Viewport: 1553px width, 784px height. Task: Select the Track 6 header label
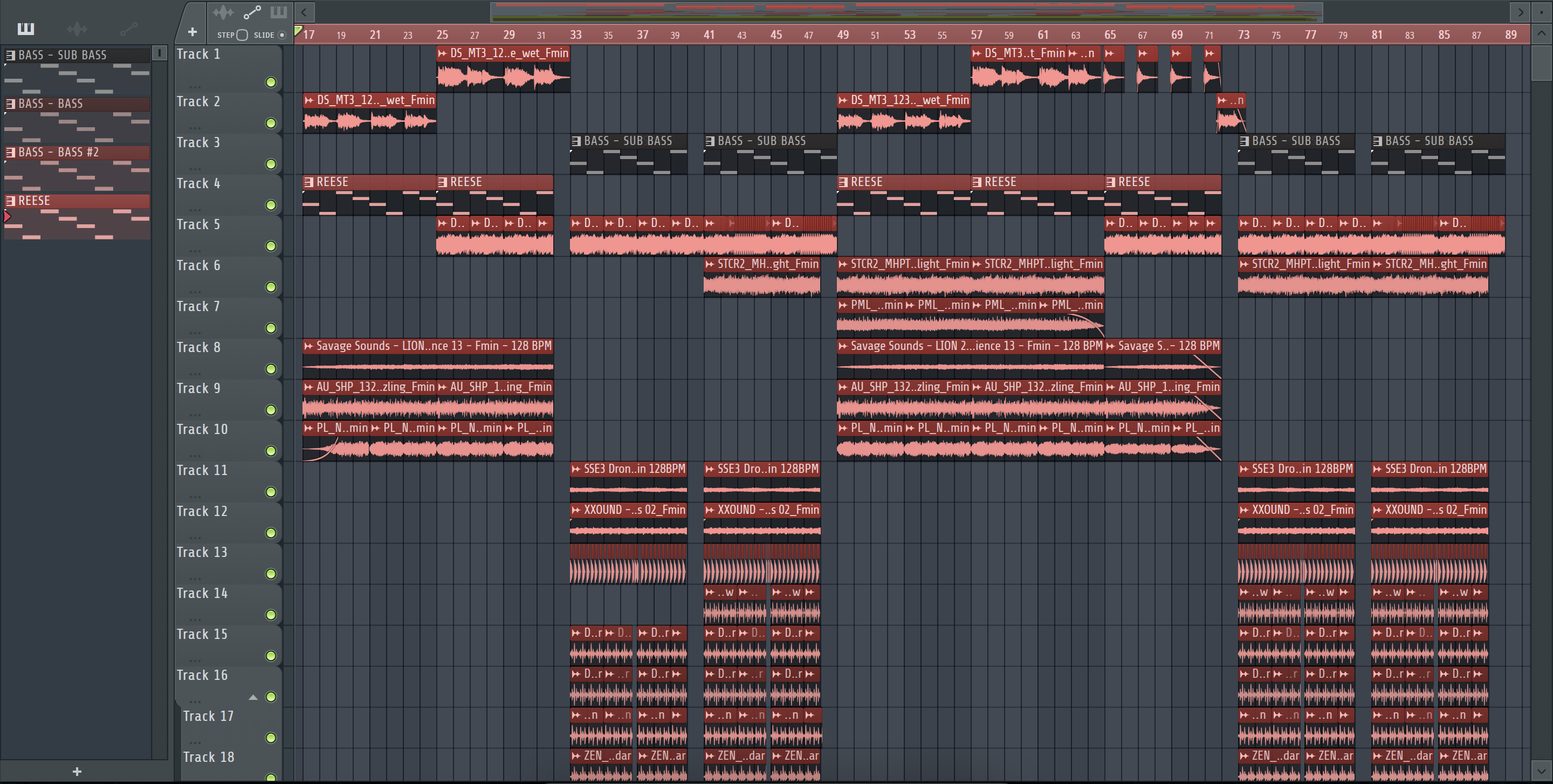coord(198,265)
